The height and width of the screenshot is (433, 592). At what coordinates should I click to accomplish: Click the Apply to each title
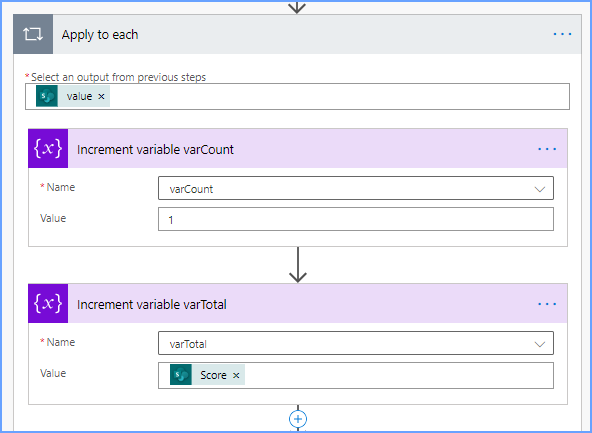100,35
